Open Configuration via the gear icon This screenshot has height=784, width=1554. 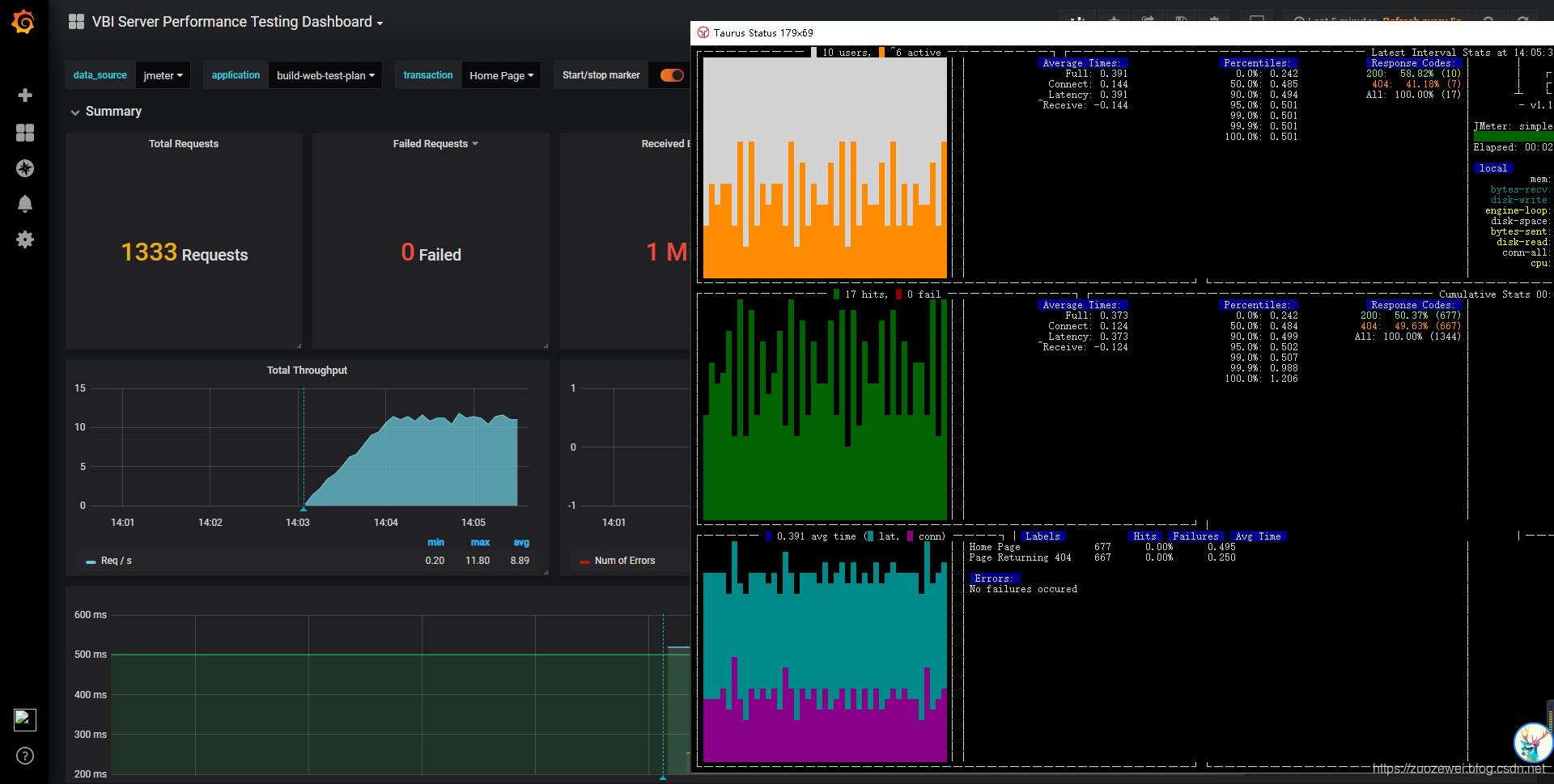coord(25,239)
